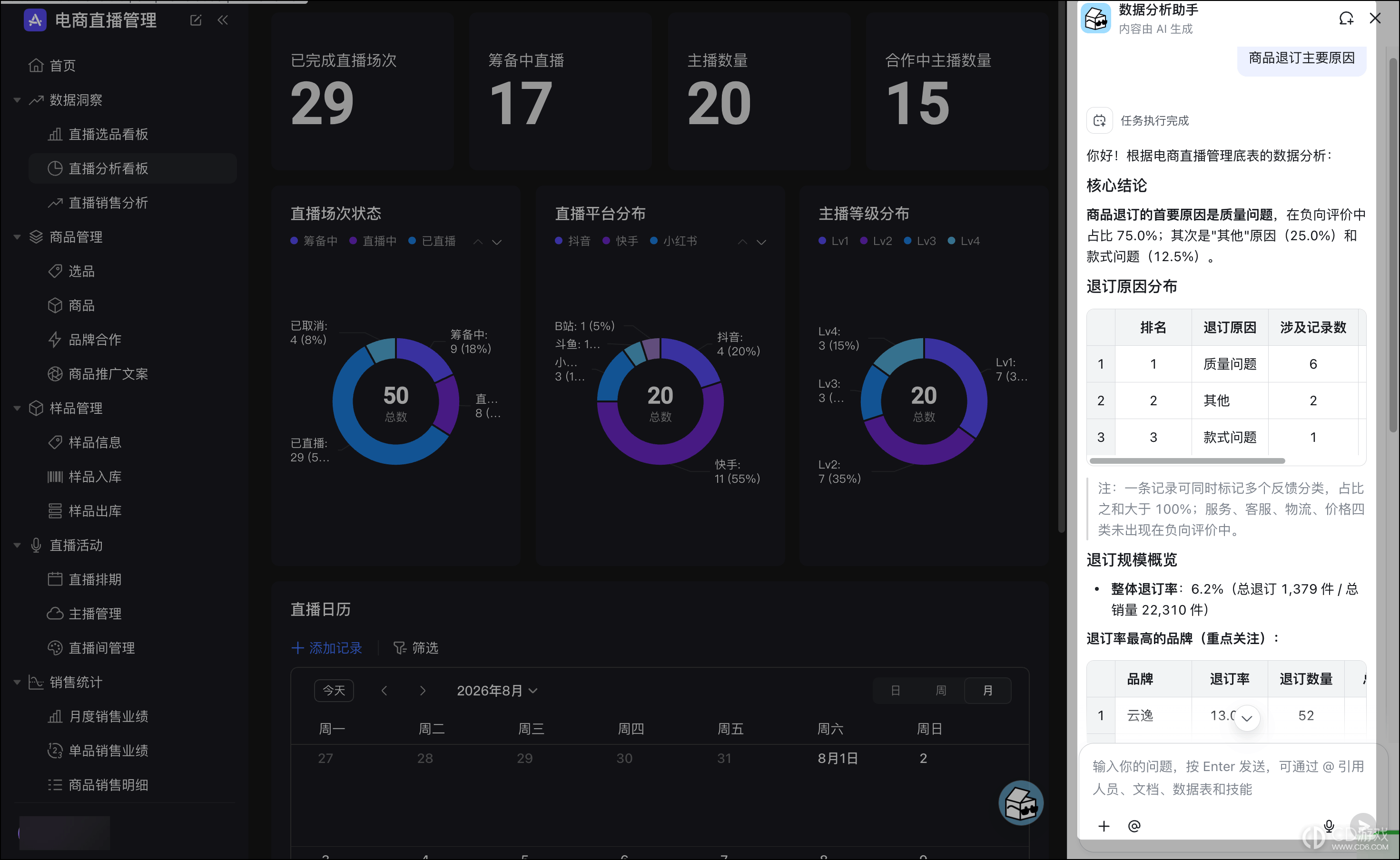
Task: Click the plus attachment icon in chat
Action: point(1104,826)
